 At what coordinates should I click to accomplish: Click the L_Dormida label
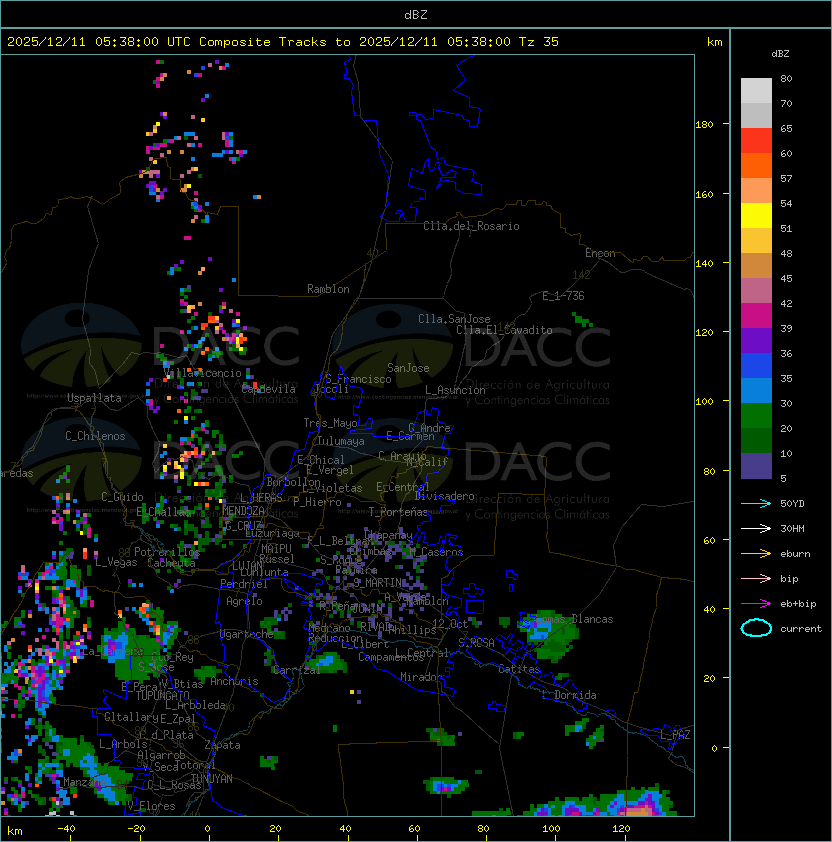tap(569, 695)
